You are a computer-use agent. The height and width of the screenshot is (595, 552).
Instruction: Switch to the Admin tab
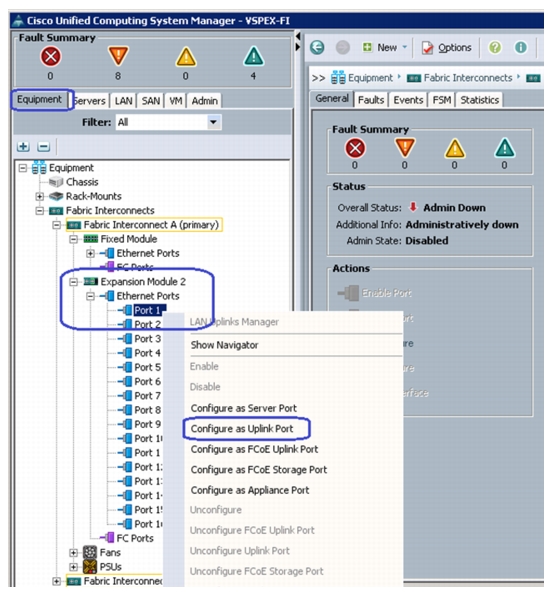tap(204, 101)
